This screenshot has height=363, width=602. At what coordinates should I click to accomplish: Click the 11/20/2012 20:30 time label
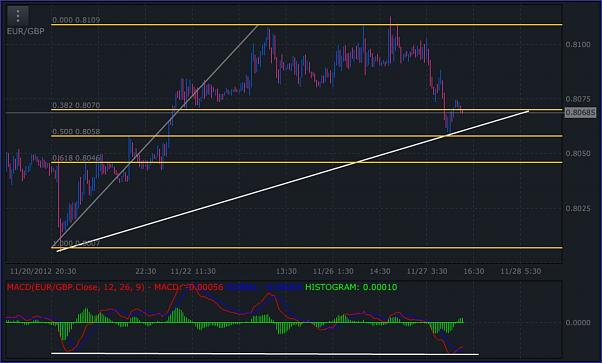pyautogui.click(x=43, y=271)
